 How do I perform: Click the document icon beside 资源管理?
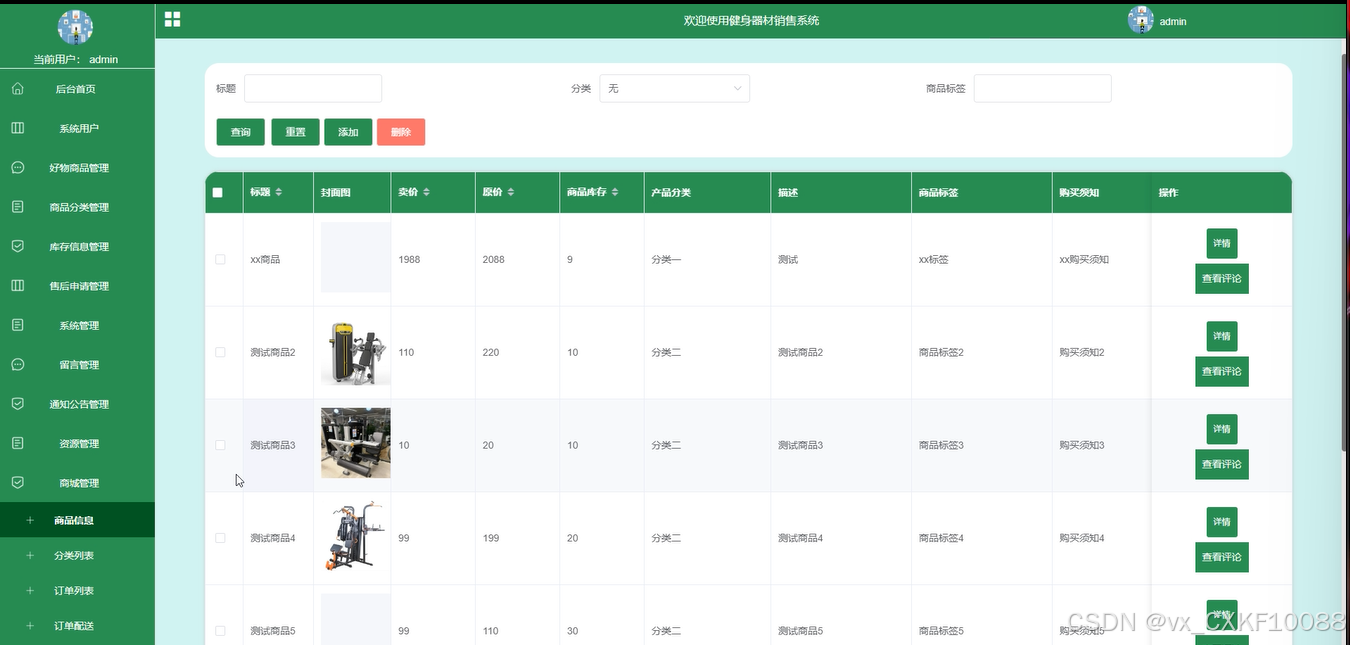17,443
